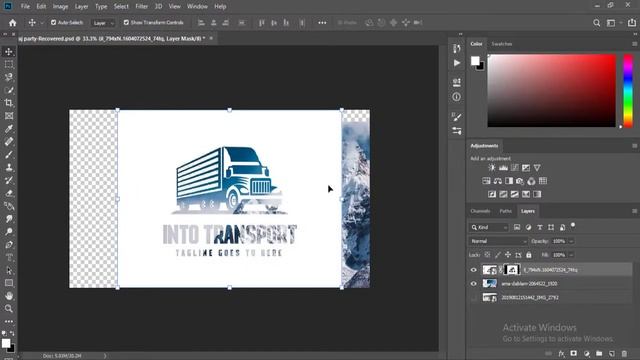The image size is (640, 360).
Task: Open the layer filter Kind dropdown
Action: (489, 227)
